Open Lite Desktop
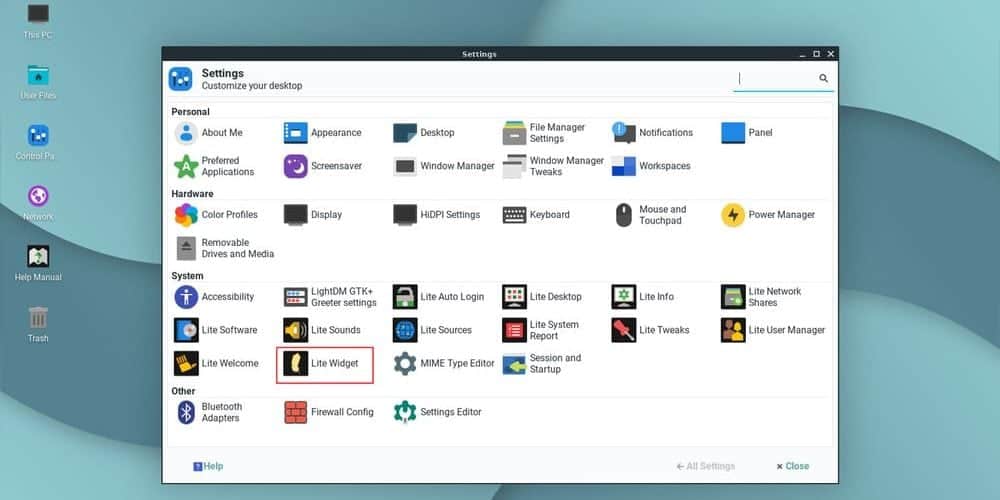The height and width of the screenshot is (500, 1000). 543,297
